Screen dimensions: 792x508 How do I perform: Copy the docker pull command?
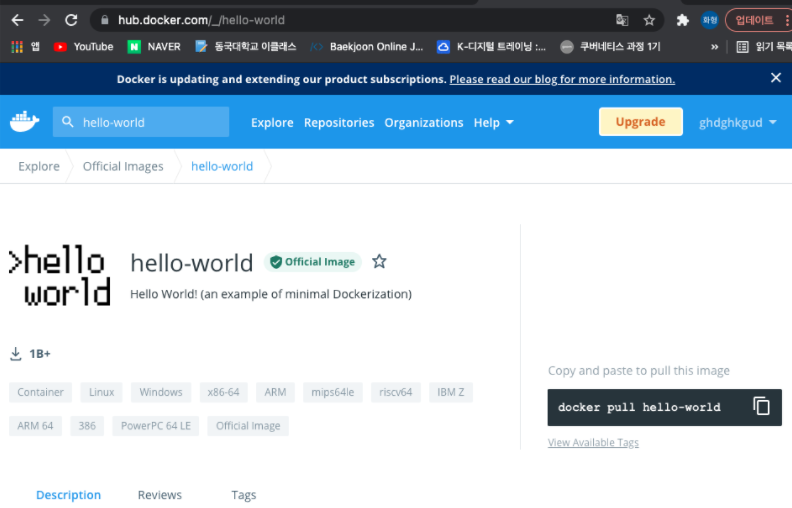click(761, 407)
